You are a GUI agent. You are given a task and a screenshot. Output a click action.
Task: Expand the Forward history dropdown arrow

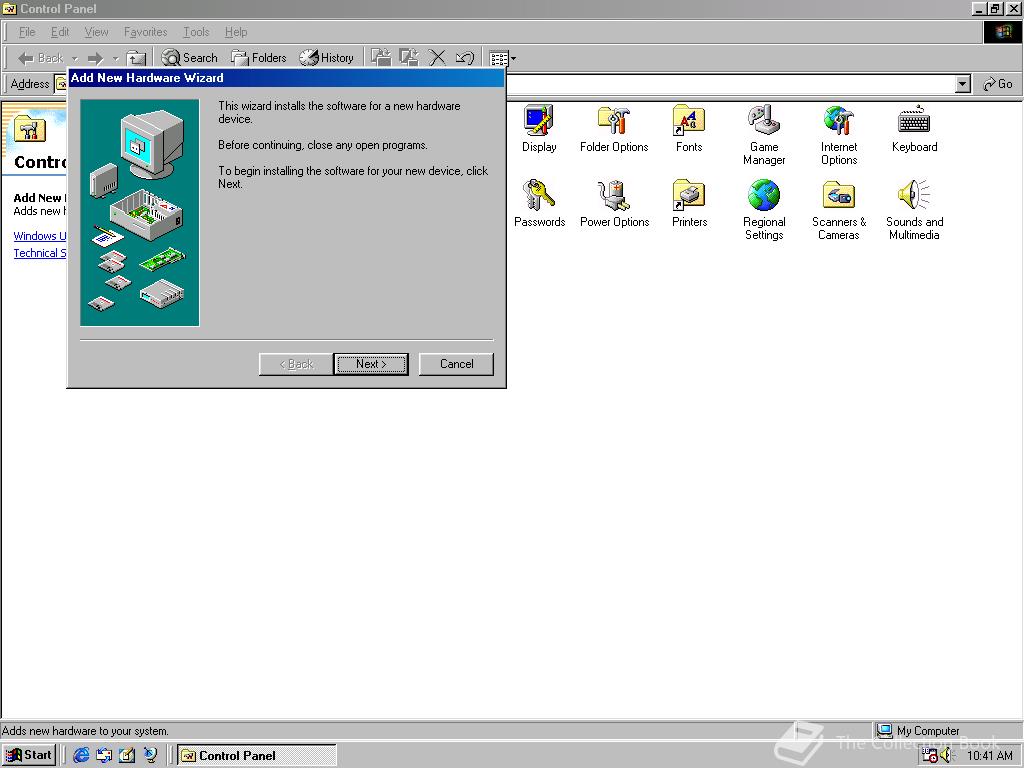click(x=116, y=59)
